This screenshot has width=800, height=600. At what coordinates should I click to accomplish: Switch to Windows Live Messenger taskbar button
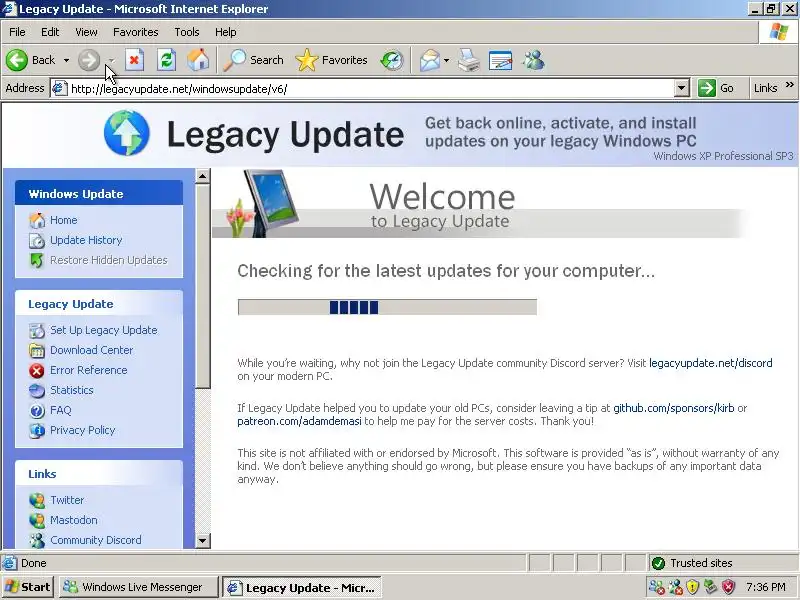(x=139, y=587)
